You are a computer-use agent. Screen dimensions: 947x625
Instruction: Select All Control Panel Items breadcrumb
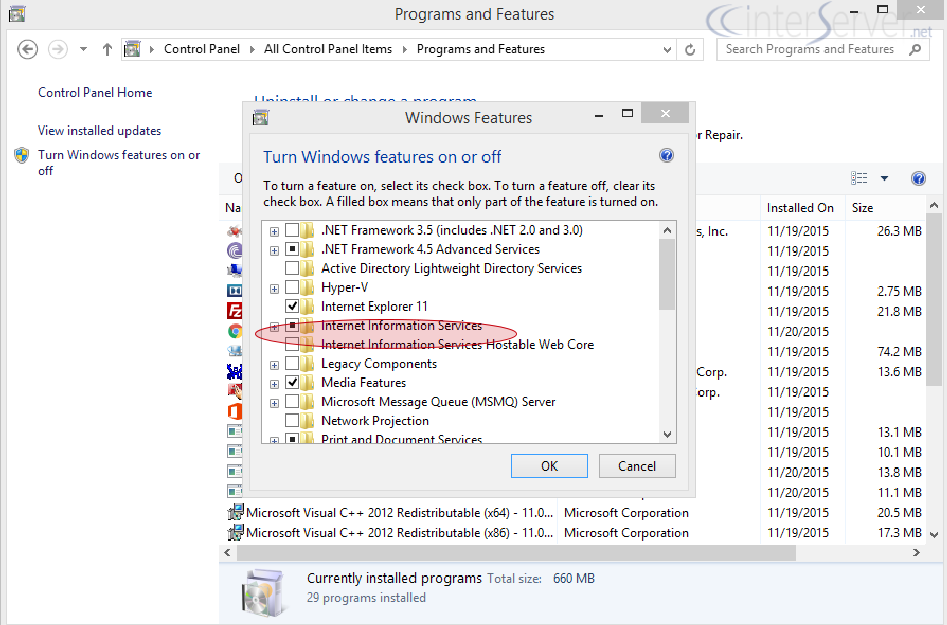[328, 49]
